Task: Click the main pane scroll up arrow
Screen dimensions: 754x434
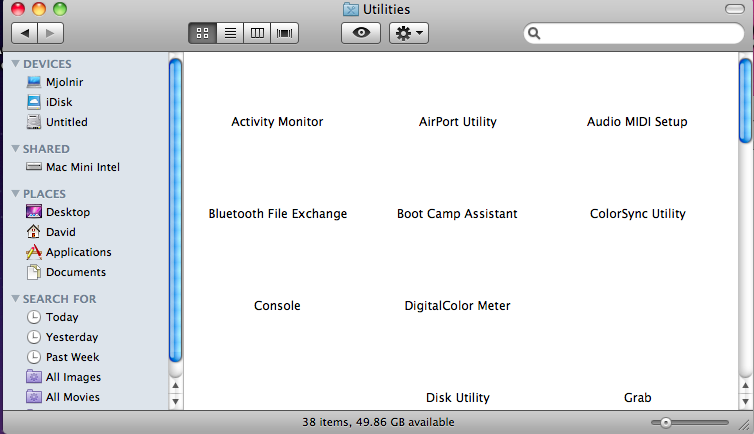Action: coord(745,385)
